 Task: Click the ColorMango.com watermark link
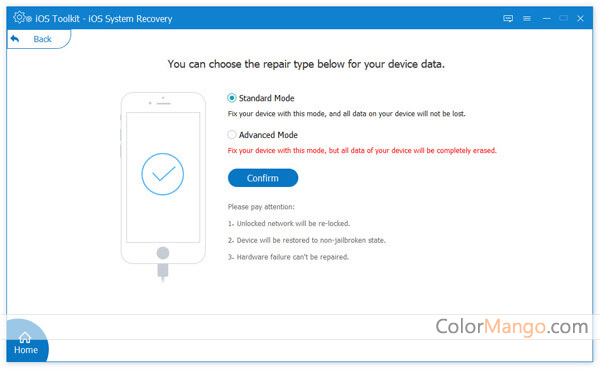click(512, 327)
